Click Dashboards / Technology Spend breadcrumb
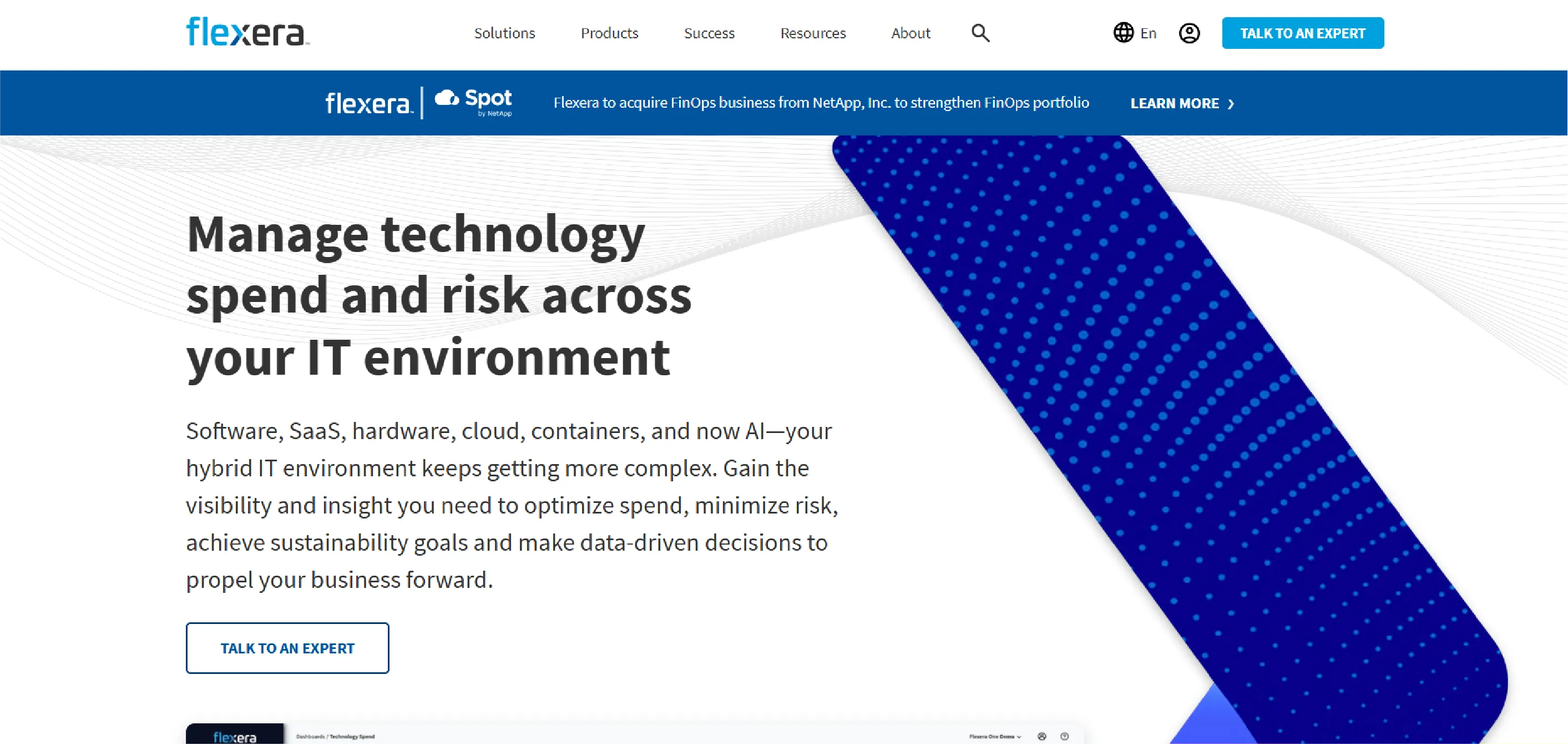This screenshot has height=745, width=1568. 335,737
